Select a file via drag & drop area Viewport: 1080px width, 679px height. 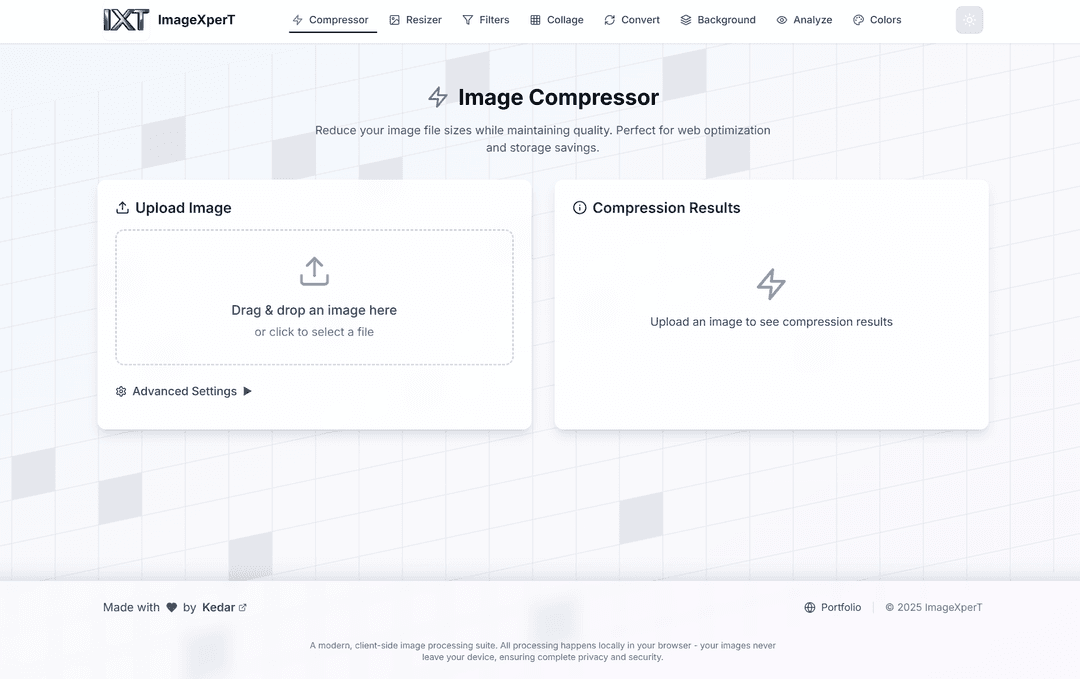click(x=314, y=297)
